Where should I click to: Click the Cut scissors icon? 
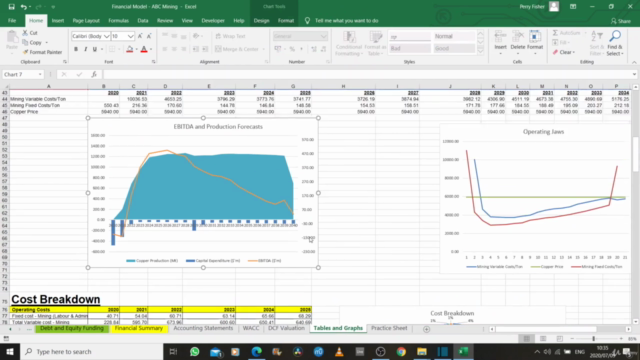[25, 33]
